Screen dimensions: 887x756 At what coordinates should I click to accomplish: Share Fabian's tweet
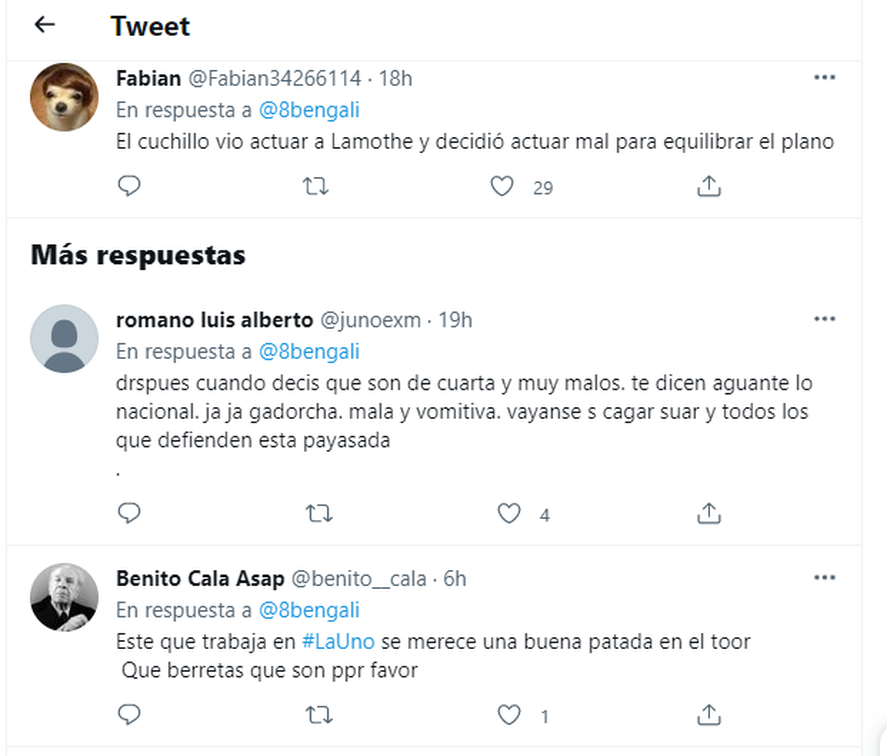pos(708,186)
